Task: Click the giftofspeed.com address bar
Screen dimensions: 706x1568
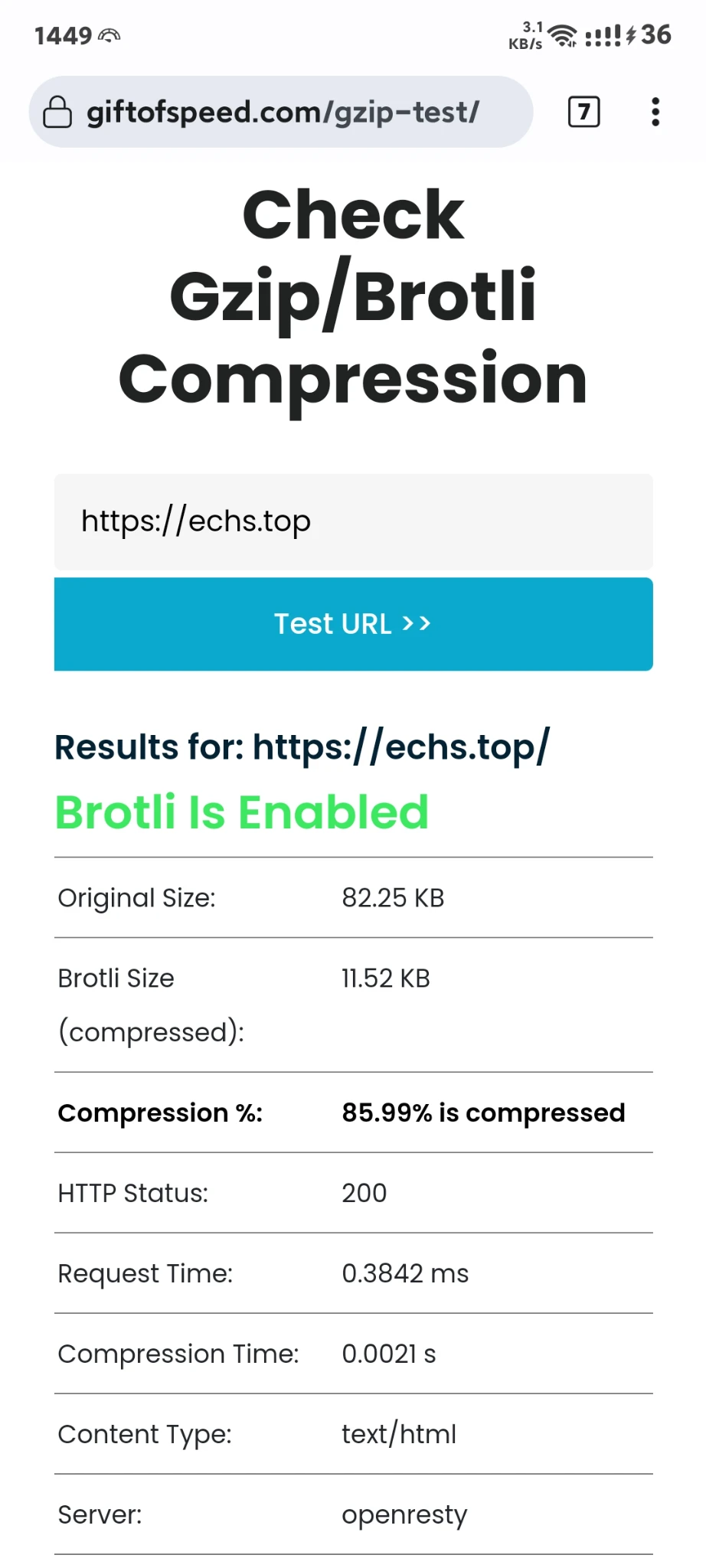Action: point(282,112)
